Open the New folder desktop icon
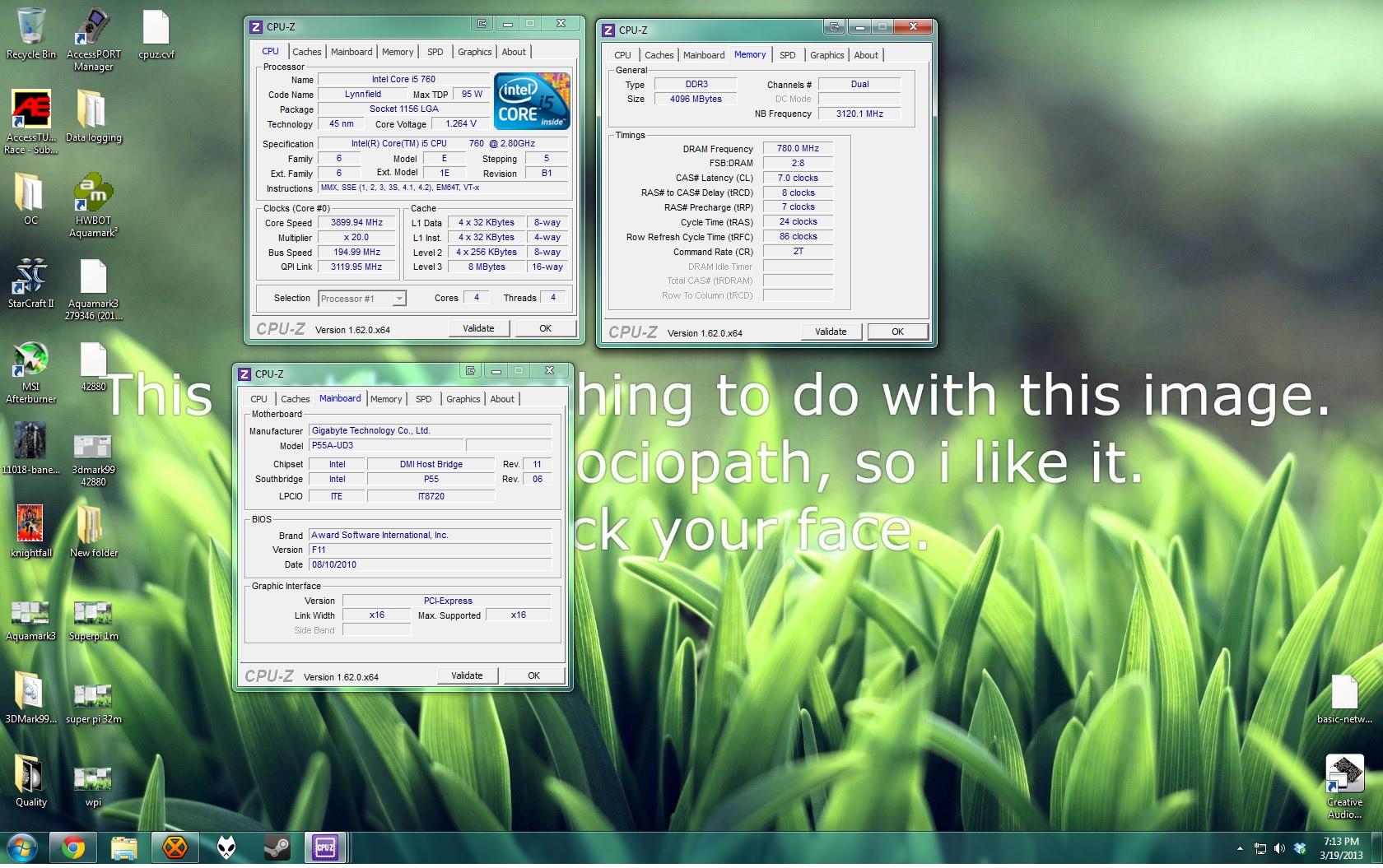The image size is (1383, 868). tap(93, 530)
